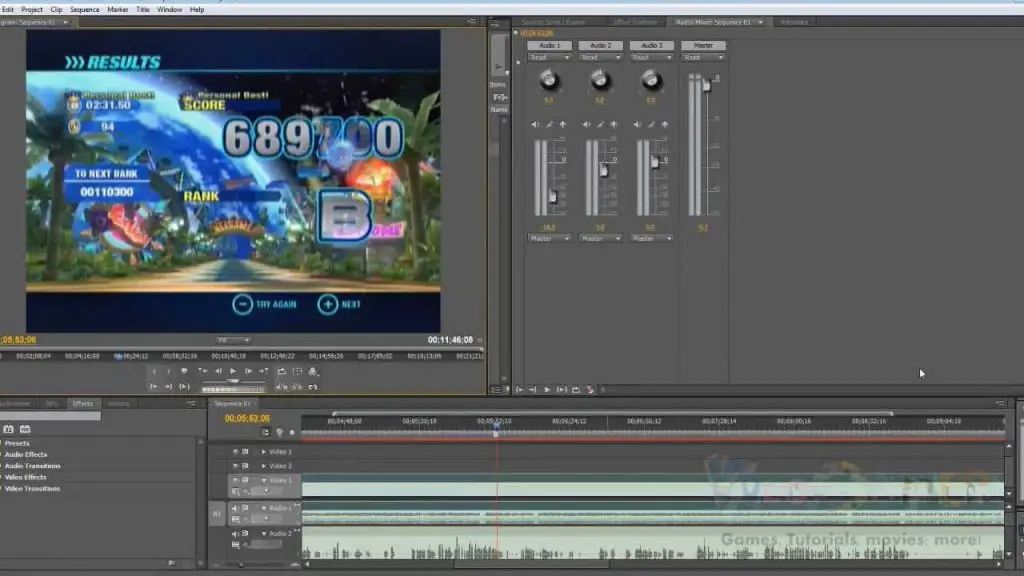Image resolution: width=1024 pixels, height=576 pixels.
Task: Open Audio 2 automation mode dropdown
Action: (600, 57)
